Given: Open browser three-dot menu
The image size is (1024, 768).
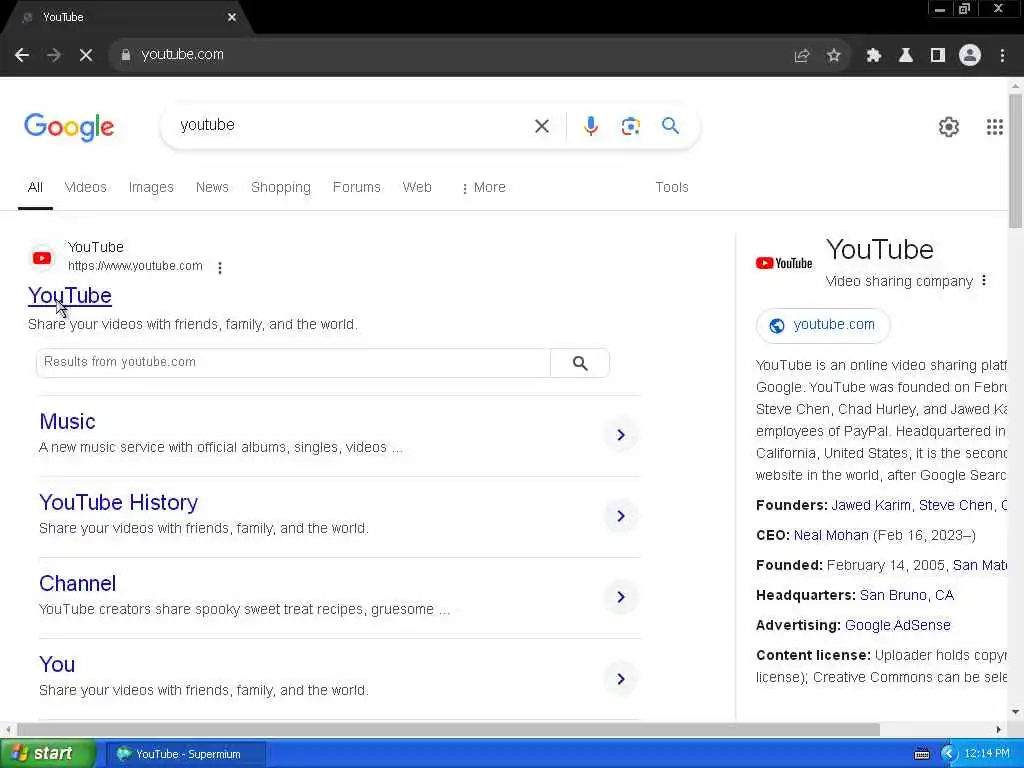Looking at the screenshot, I should pos(1002,56).
